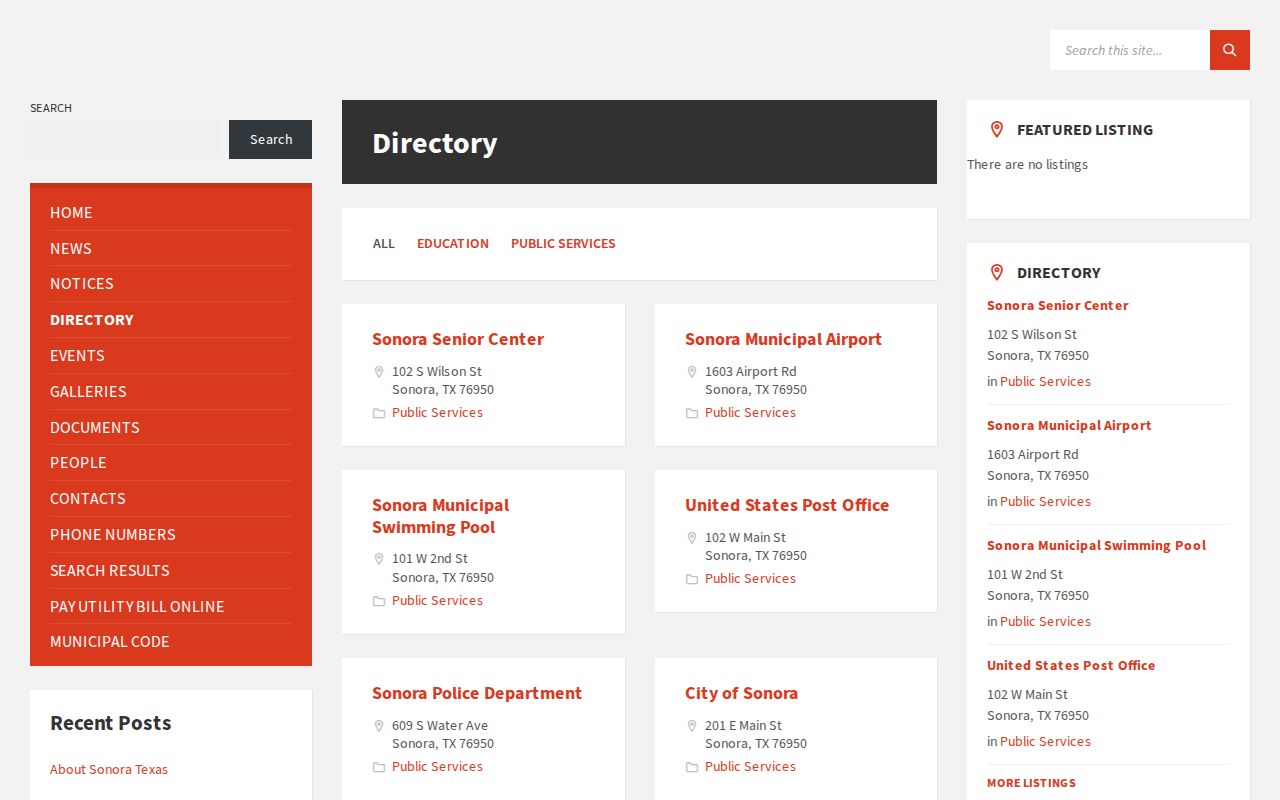
Task: Click pin icon beside 101 W 2nd St card
Action: [379, 558]
